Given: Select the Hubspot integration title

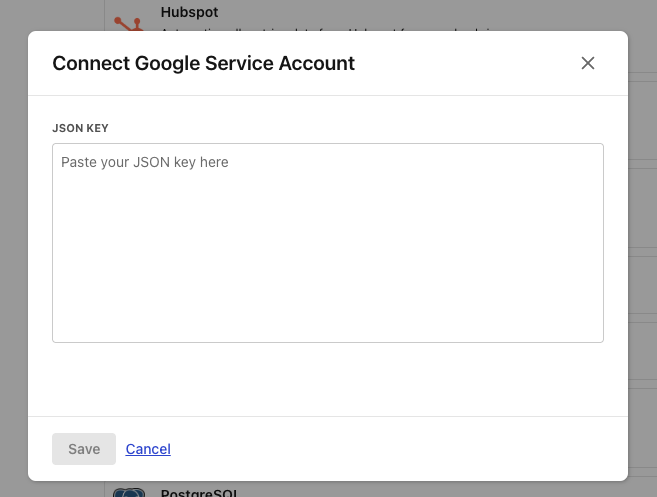Looking at the screenshot, I should click(189, 12).
